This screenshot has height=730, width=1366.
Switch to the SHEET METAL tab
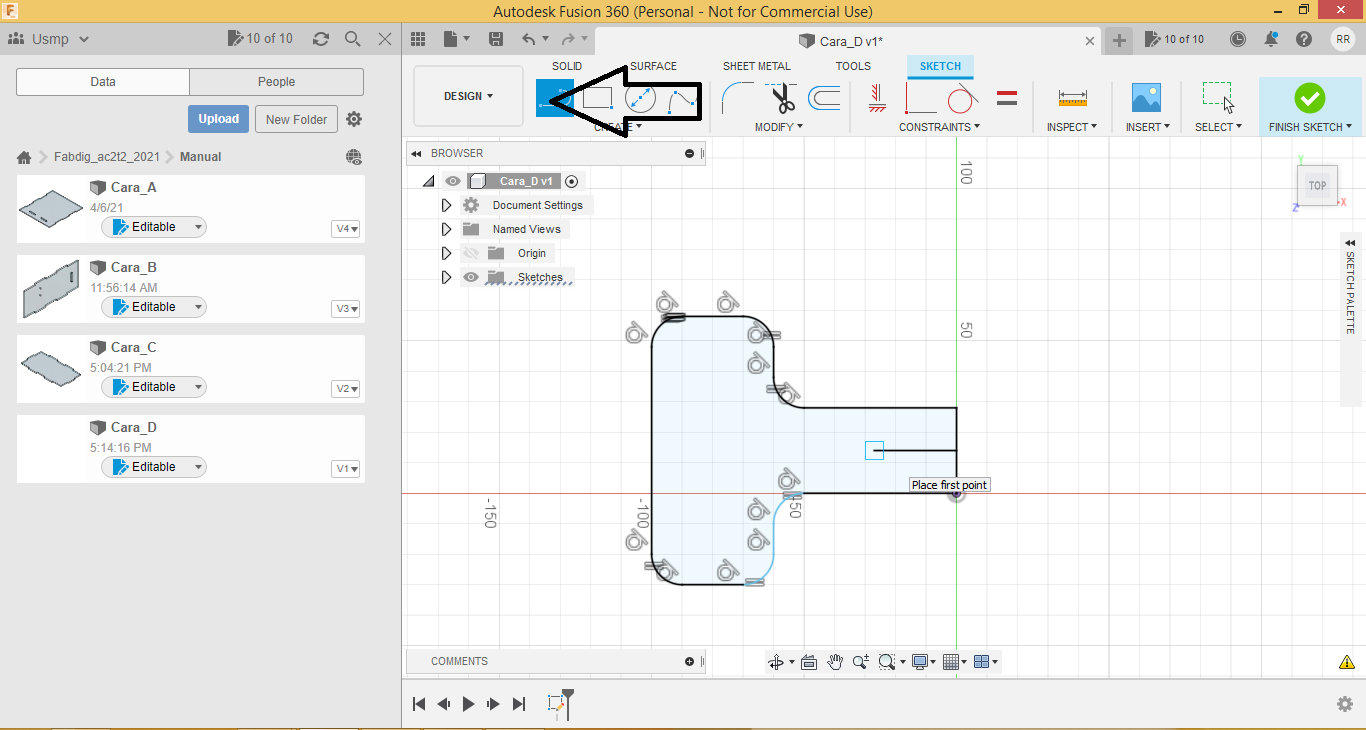point(757,66)
